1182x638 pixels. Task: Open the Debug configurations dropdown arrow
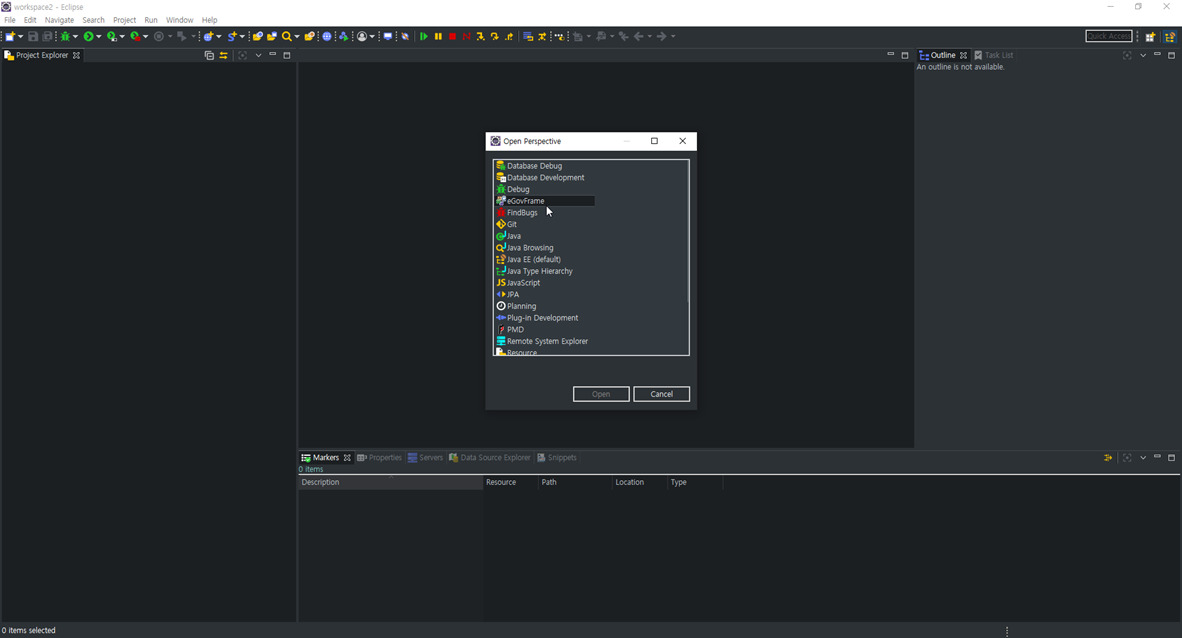pos(75,36)
